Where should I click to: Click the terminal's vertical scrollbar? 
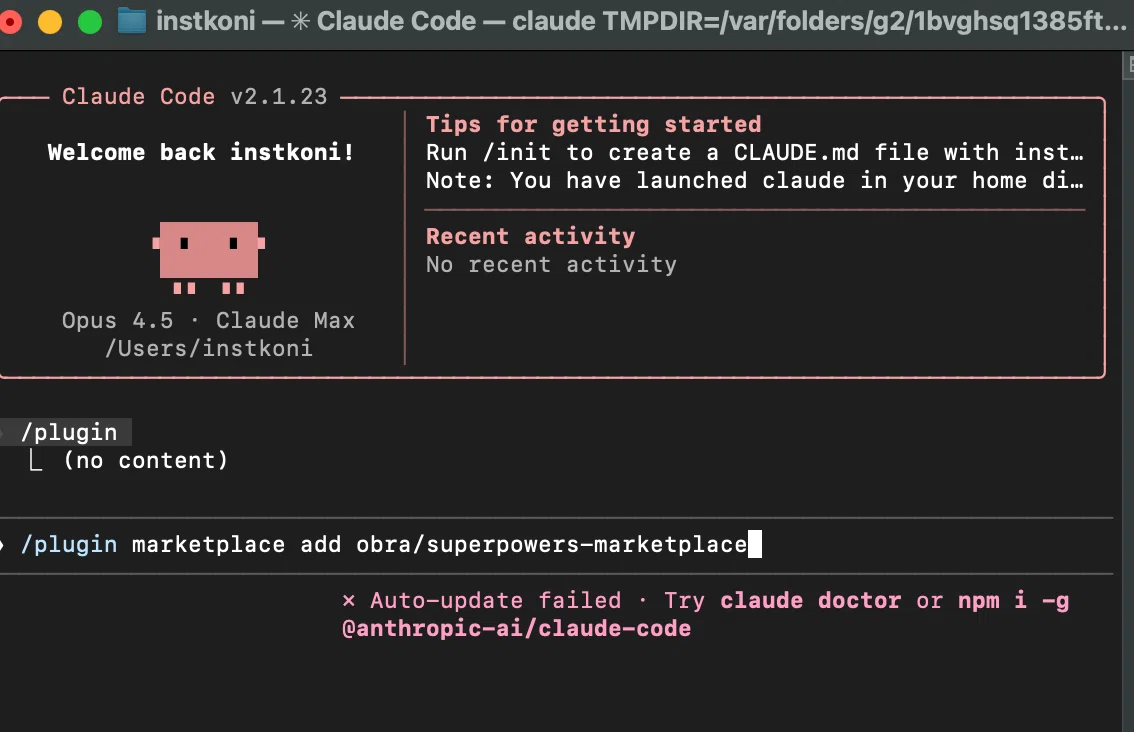1127,391
